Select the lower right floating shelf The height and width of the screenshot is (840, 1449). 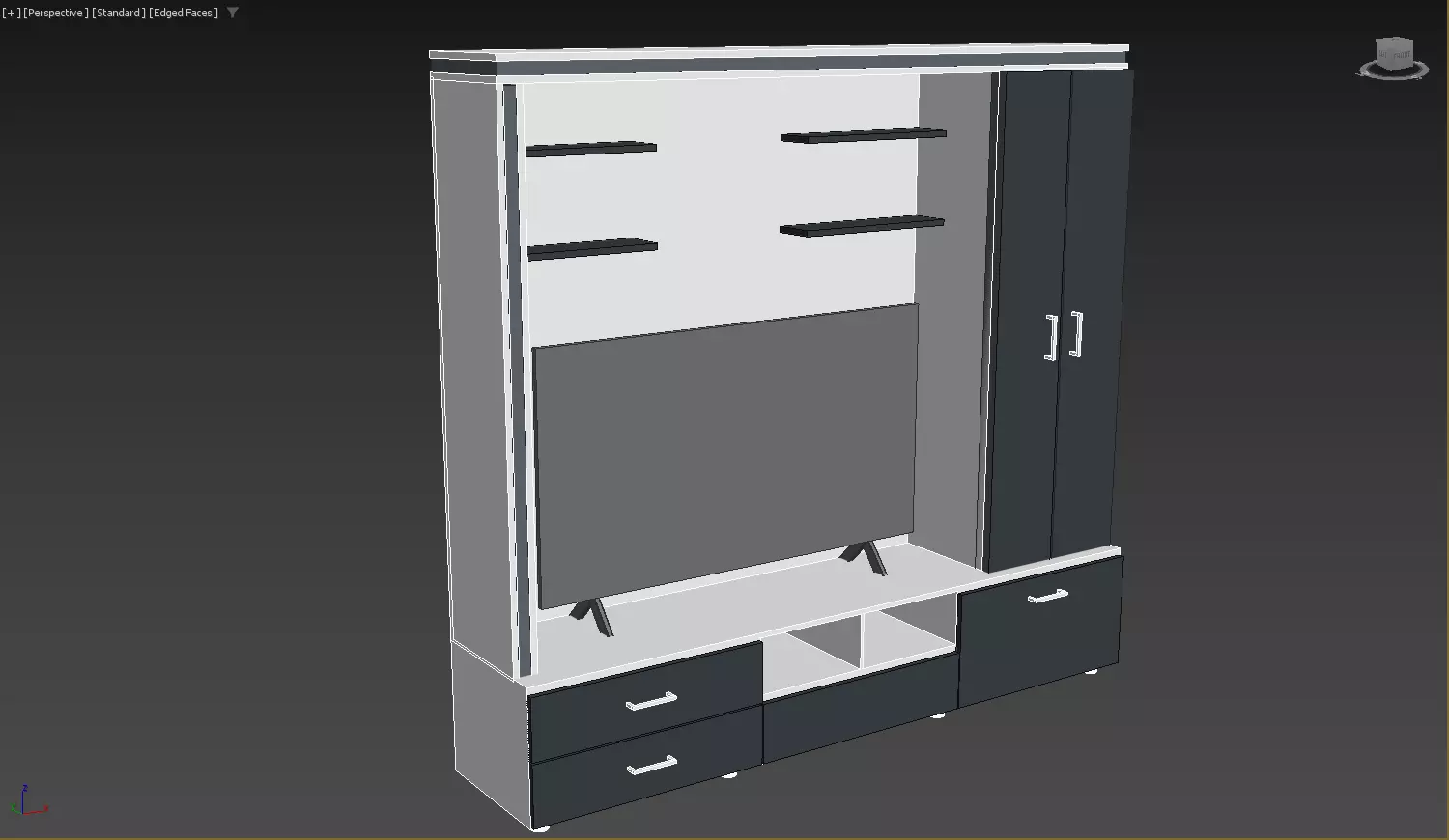tap(862, 226)
